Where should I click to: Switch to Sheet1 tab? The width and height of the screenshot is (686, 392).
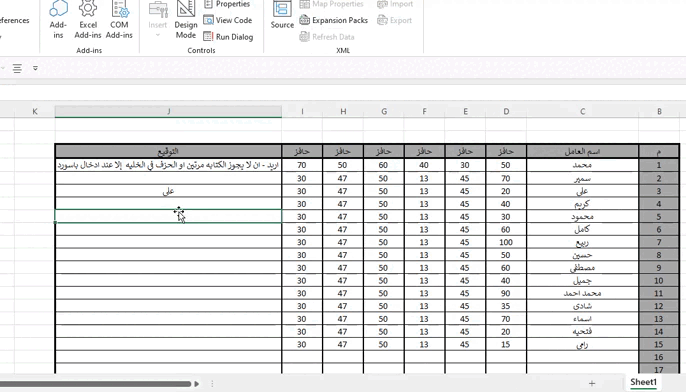tap(643, 382)
